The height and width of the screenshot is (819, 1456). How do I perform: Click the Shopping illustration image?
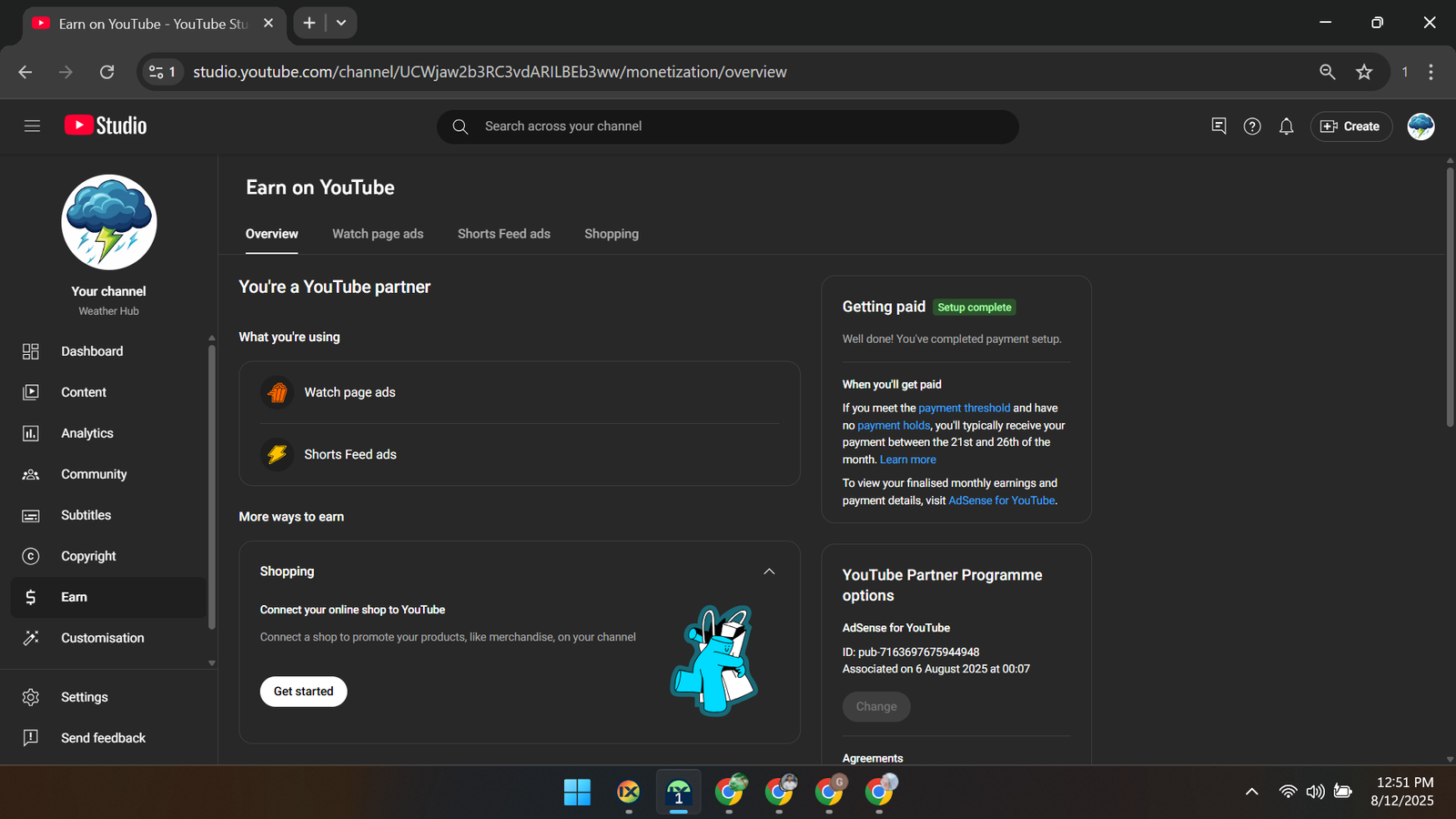[x=715, y=661]
